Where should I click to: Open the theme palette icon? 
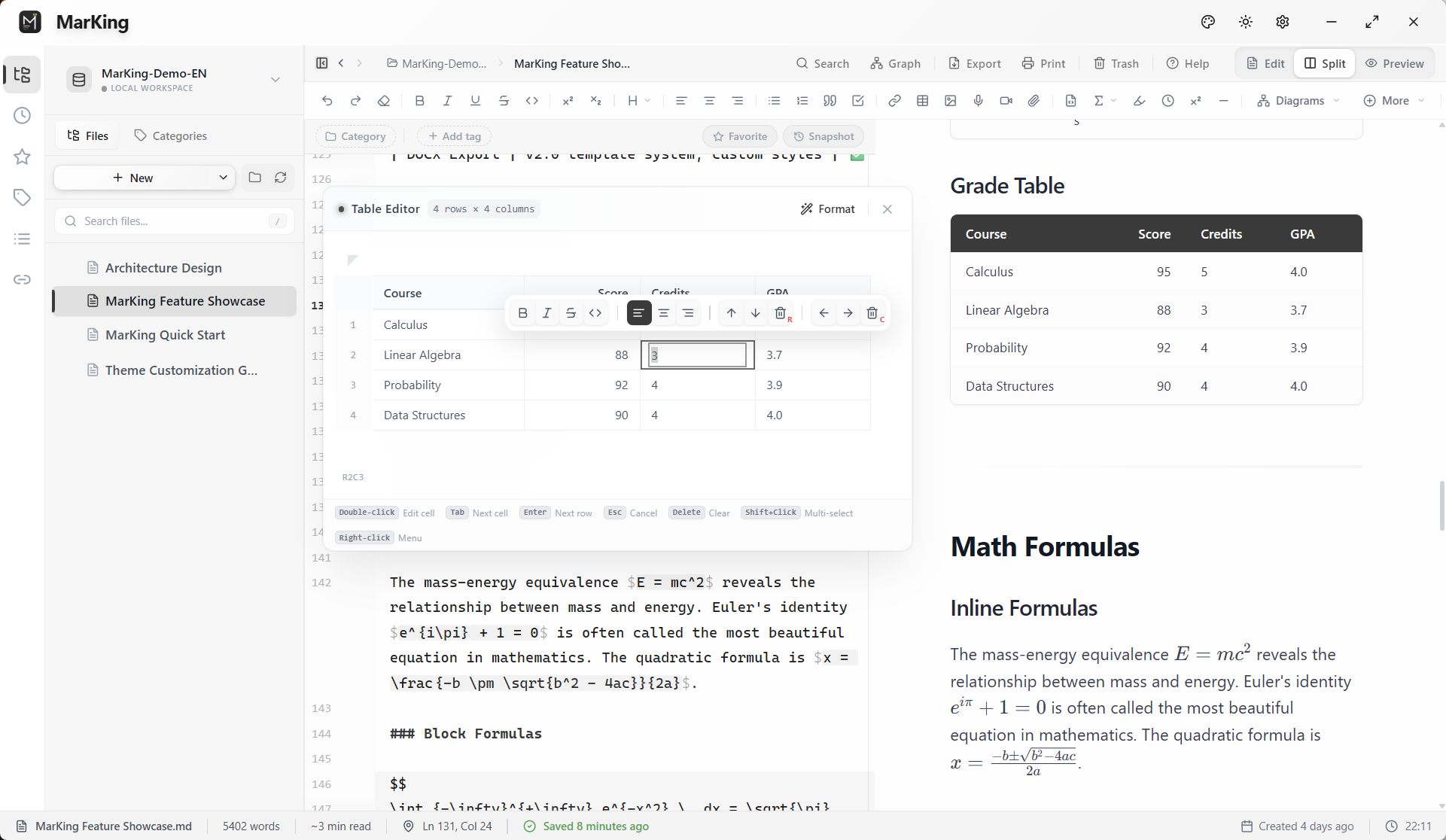(1208, 22)
